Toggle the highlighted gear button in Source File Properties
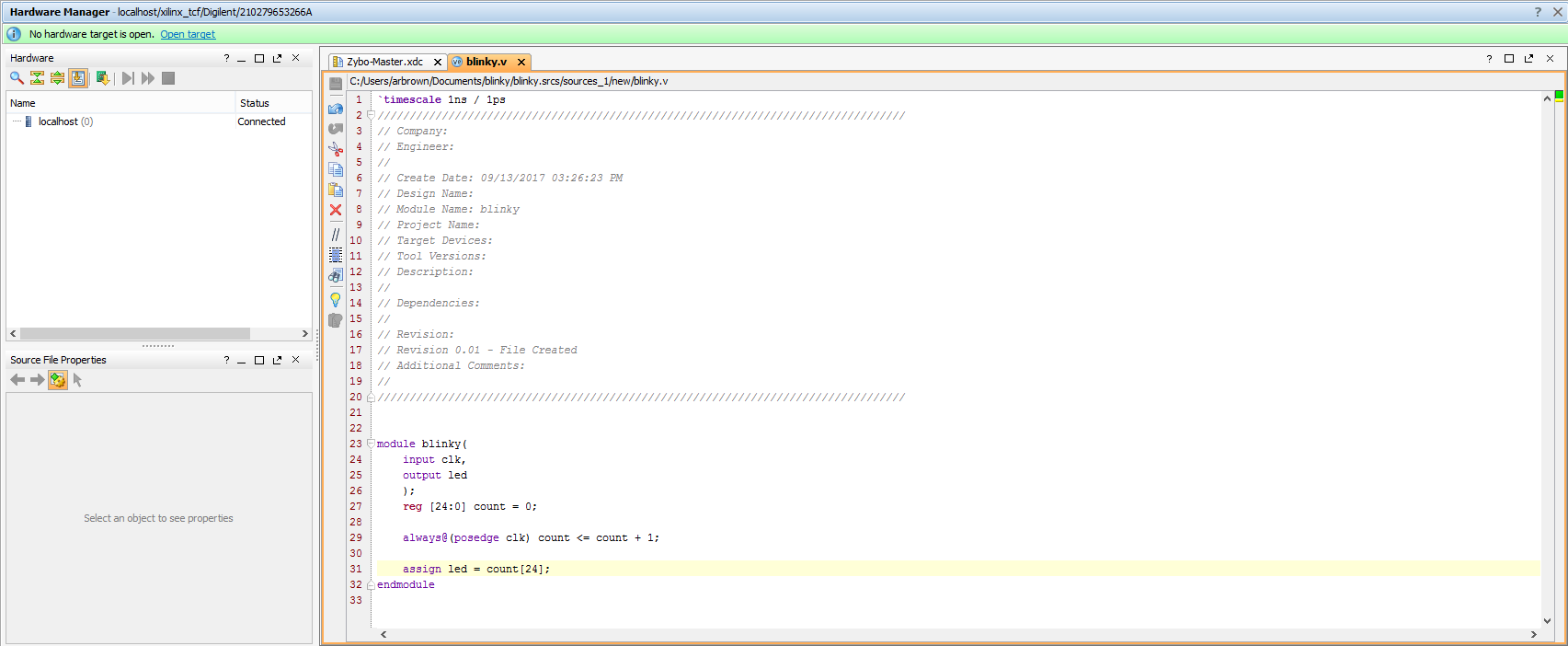This screenshot has height=646, width=1568. (58, 380)
